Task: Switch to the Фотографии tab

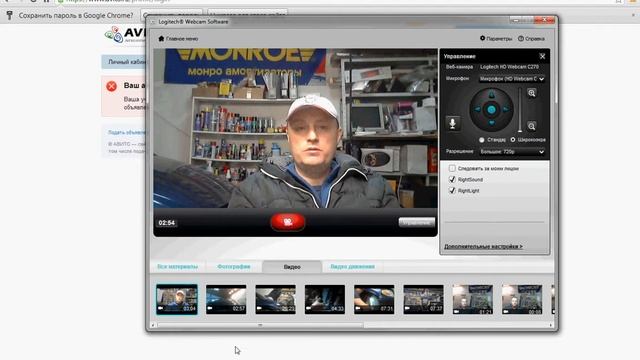Action: coord(233,267)
